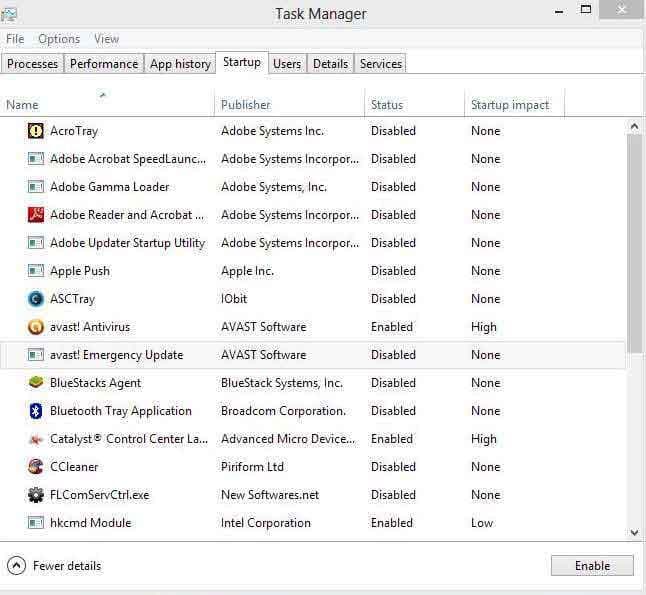Screen dimensions: 646x595
Task: Click Adobe Systems Inc. publisher cell
Action: (272, 131)
